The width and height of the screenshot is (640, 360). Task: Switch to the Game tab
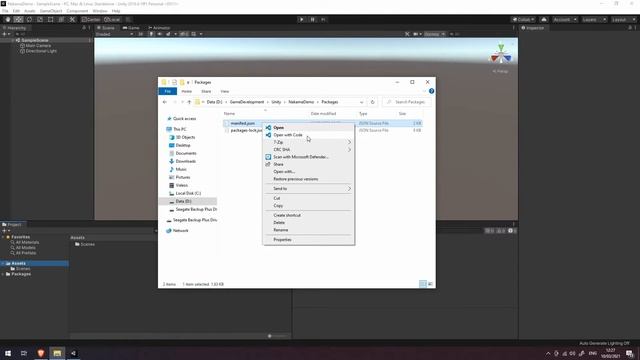click(x=131, y=28)
